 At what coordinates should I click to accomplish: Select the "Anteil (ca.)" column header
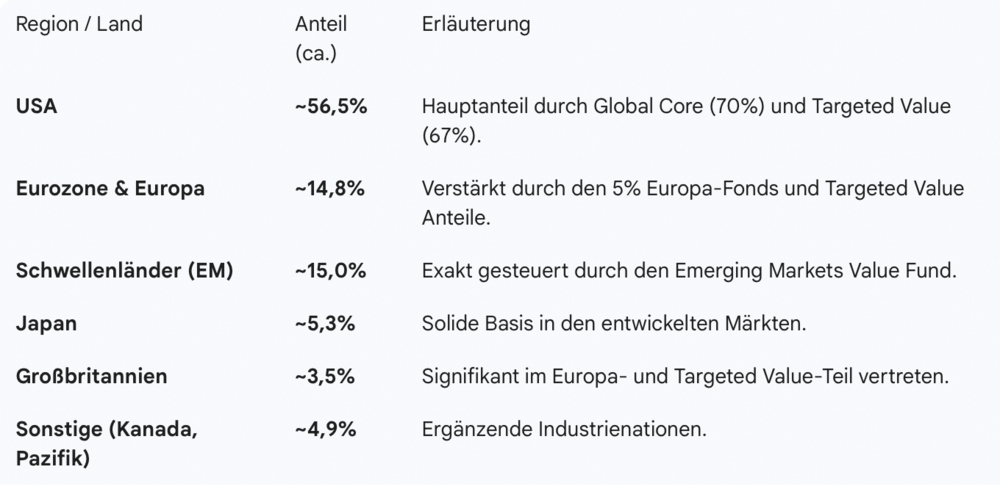pos(321,38)
